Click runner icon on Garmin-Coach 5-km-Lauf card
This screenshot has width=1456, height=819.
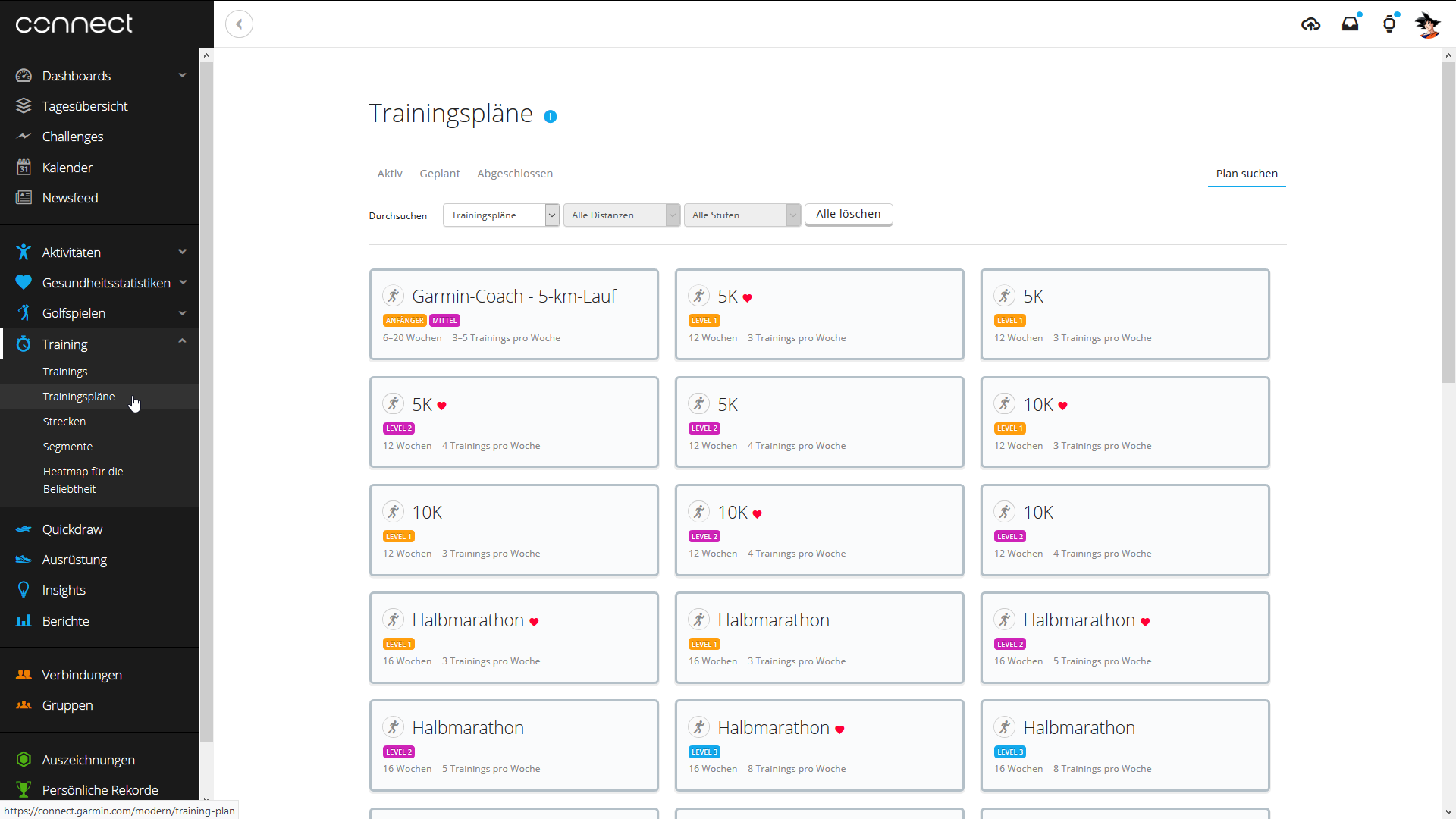pyautogui.click(x=393, y=296)
